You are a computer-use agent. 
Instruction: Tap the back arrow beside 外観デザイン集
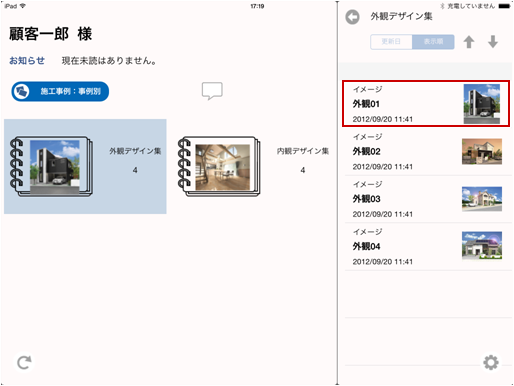coord(352,17)
